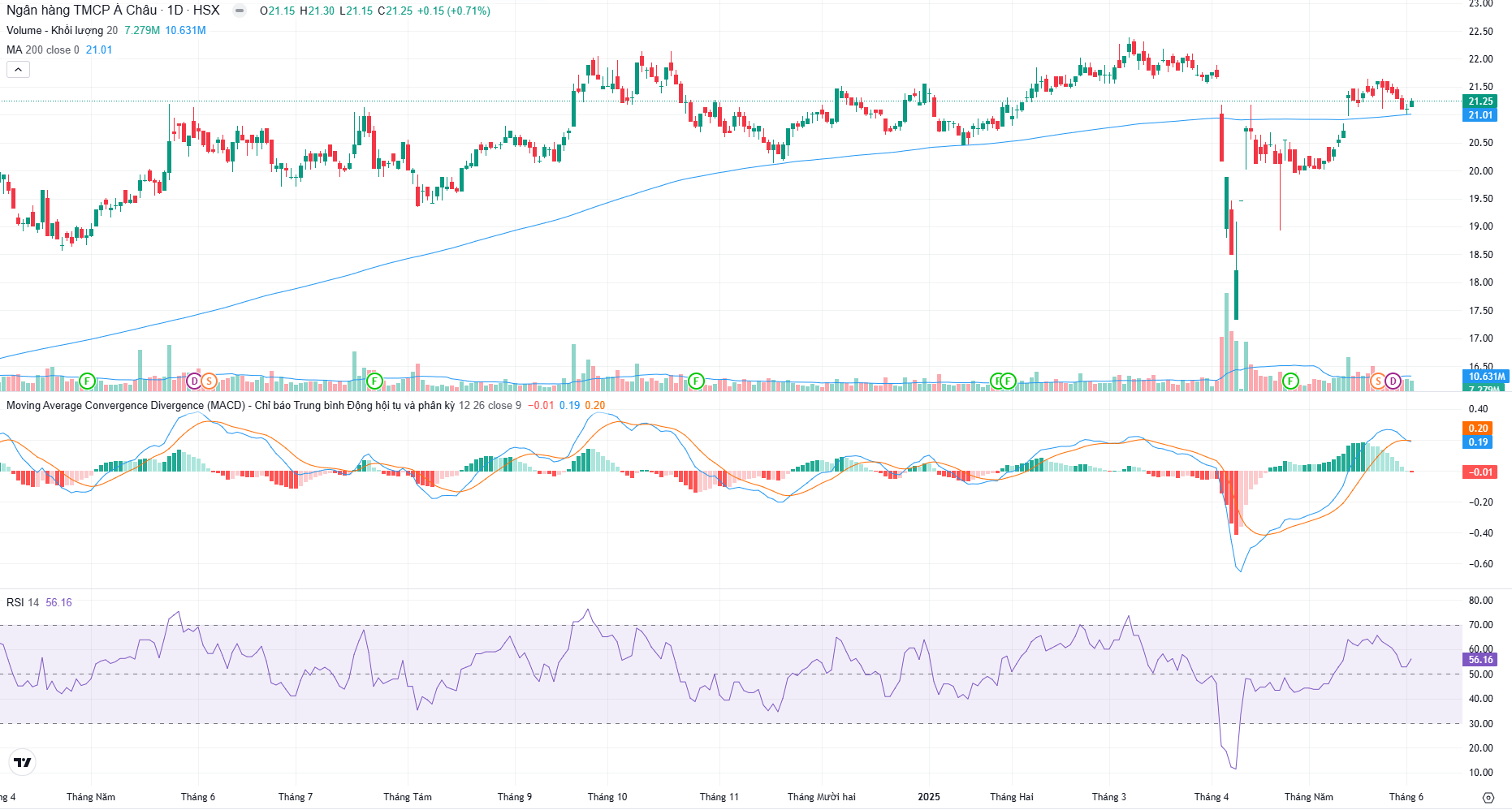Image resolution: width=1512 pixels, height=810 pixels.
Task: Click purple RSI value label 56.16
Action: pyautogui.click(x=1480, y=660)
